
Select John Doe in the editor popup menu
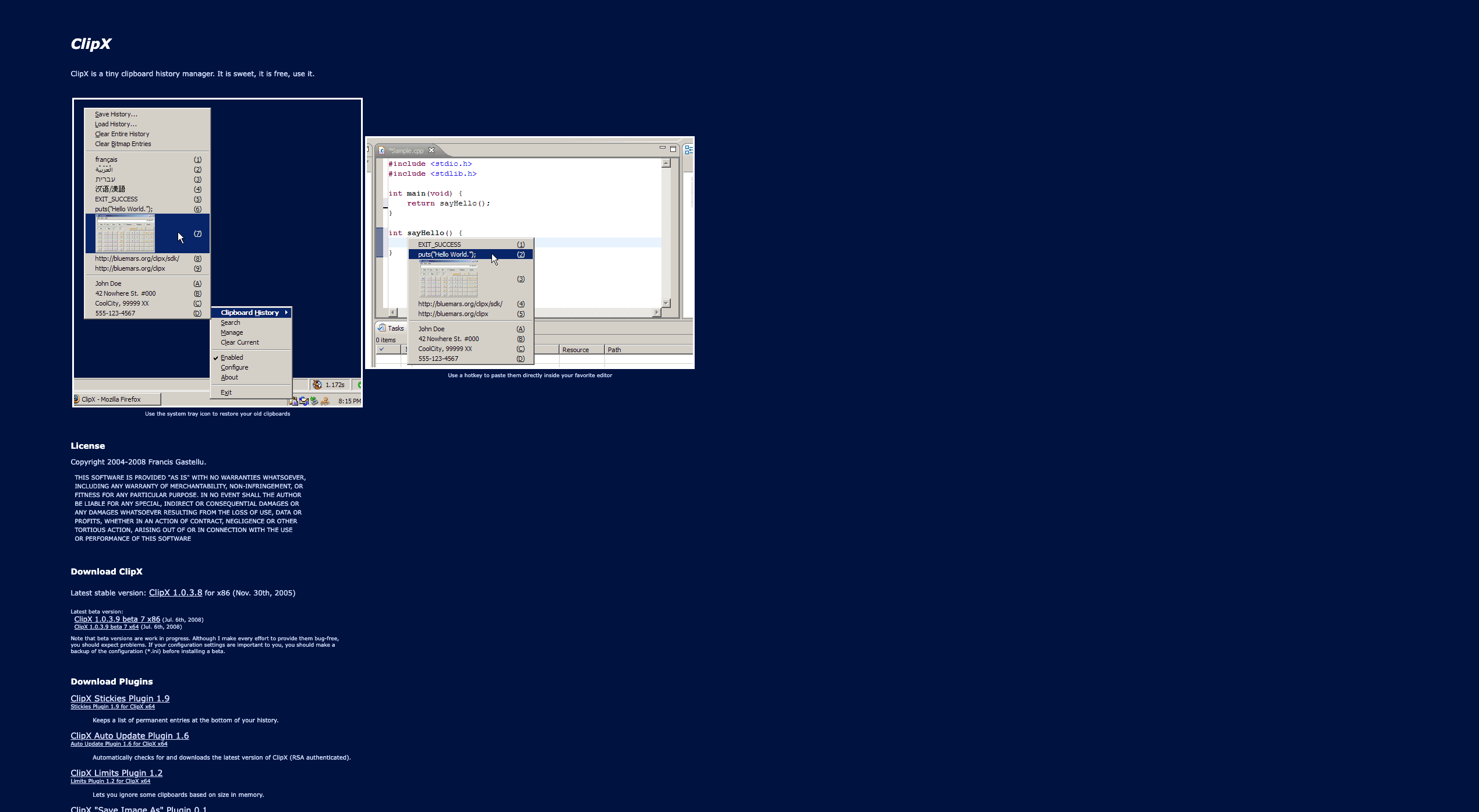[x=470, y=329]
